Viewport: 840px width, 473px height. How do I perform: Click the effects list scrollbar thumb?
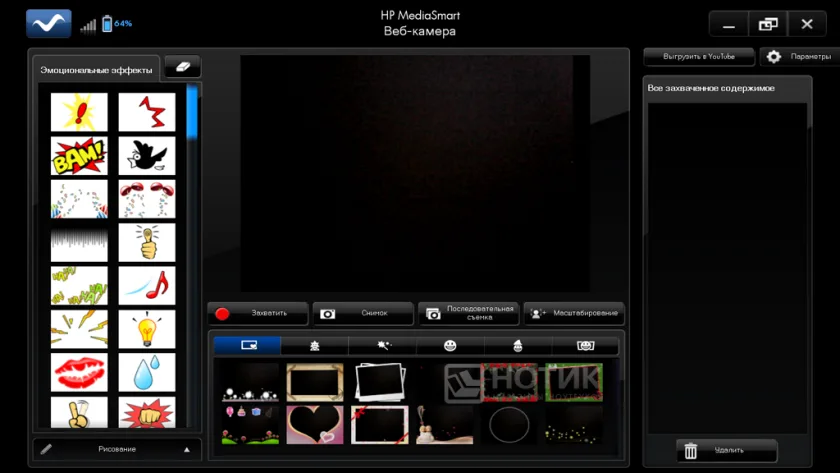[x=192, y=111]
